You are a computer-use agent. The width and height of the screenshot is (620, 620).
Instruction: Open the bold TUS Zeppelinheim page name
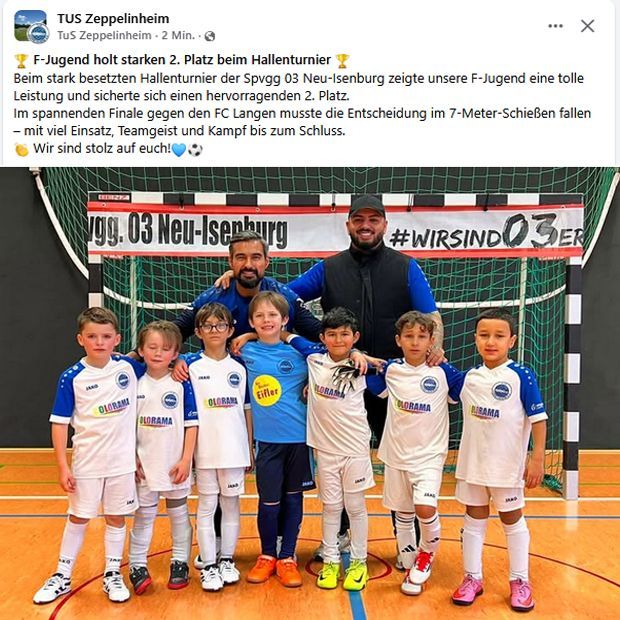click(x=113, y=19)
